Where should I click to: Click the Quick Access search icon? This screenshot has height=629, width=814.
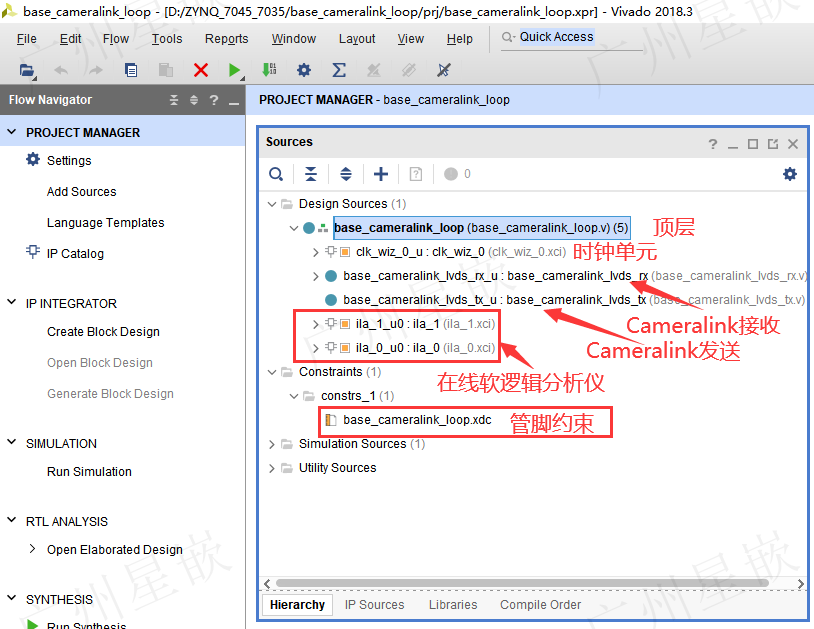pos(508,37)
